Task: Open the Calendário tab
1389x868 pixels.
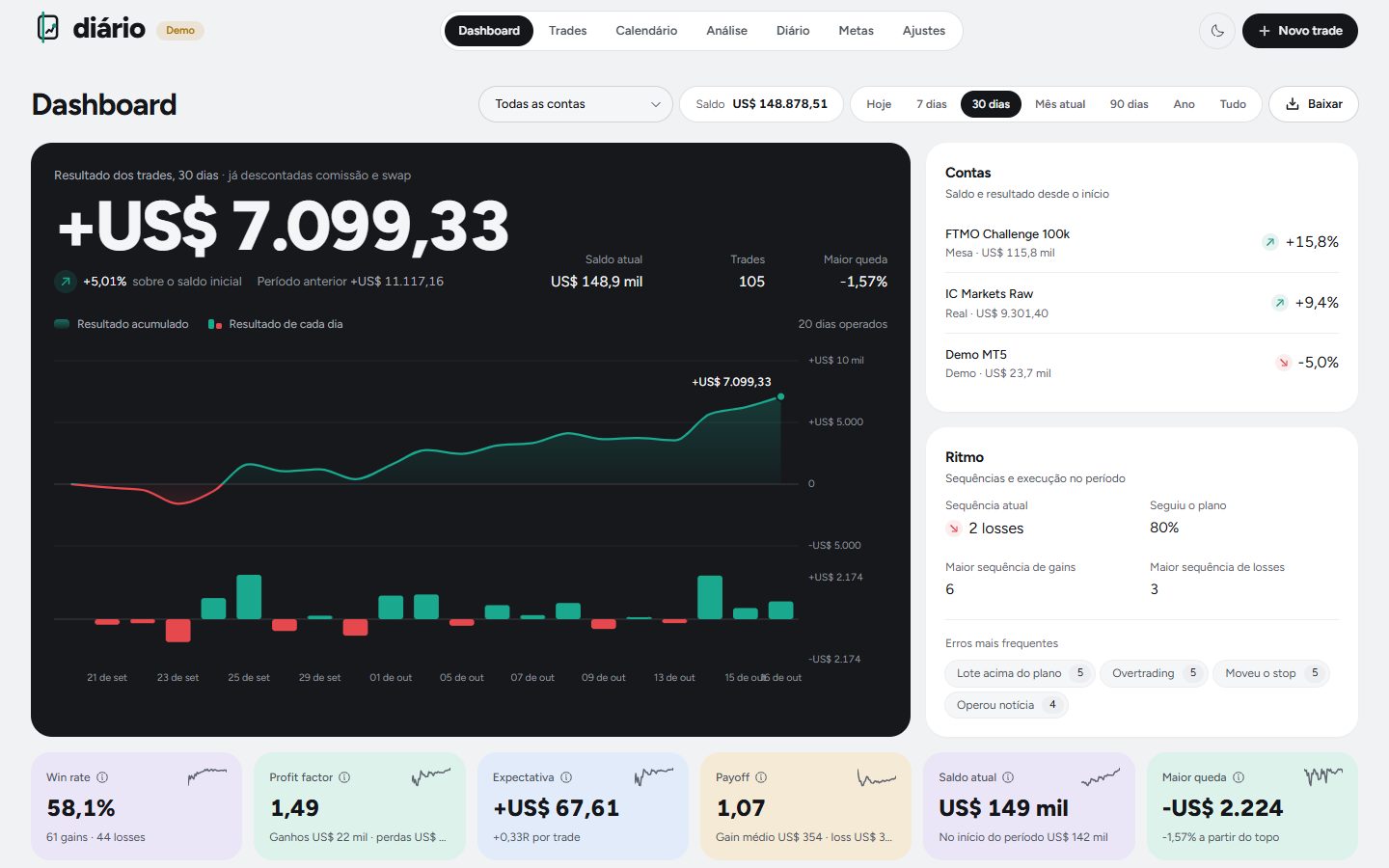Action: point(646,31)
